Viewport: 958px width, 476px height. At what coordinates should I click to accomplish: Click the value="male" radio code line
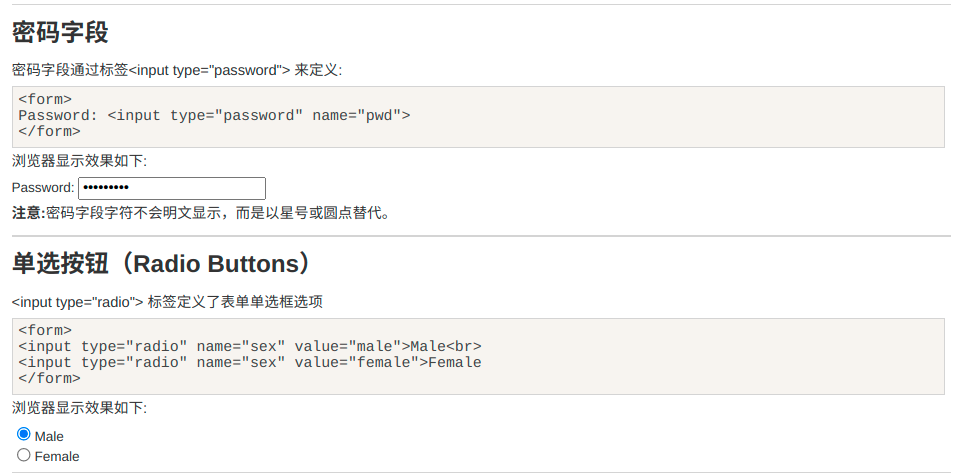click(x=250, y=346)
